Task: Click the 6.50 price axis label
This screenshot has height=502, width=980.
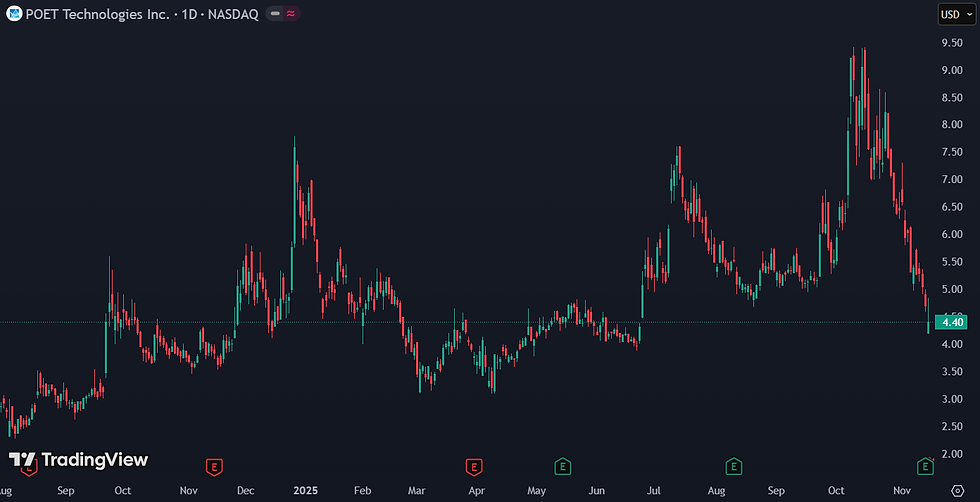Action: pos(952,207)
